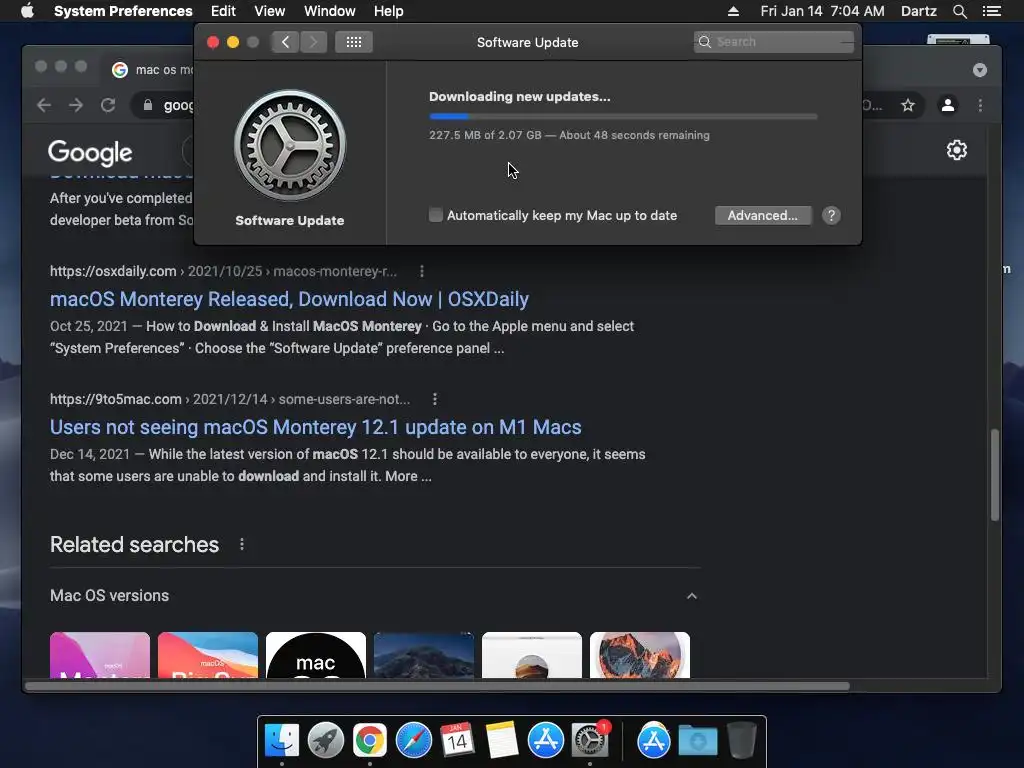This screenshot has height=768, width=1024.
Task: Open the Window menu
Action: [x=330, y=11]
